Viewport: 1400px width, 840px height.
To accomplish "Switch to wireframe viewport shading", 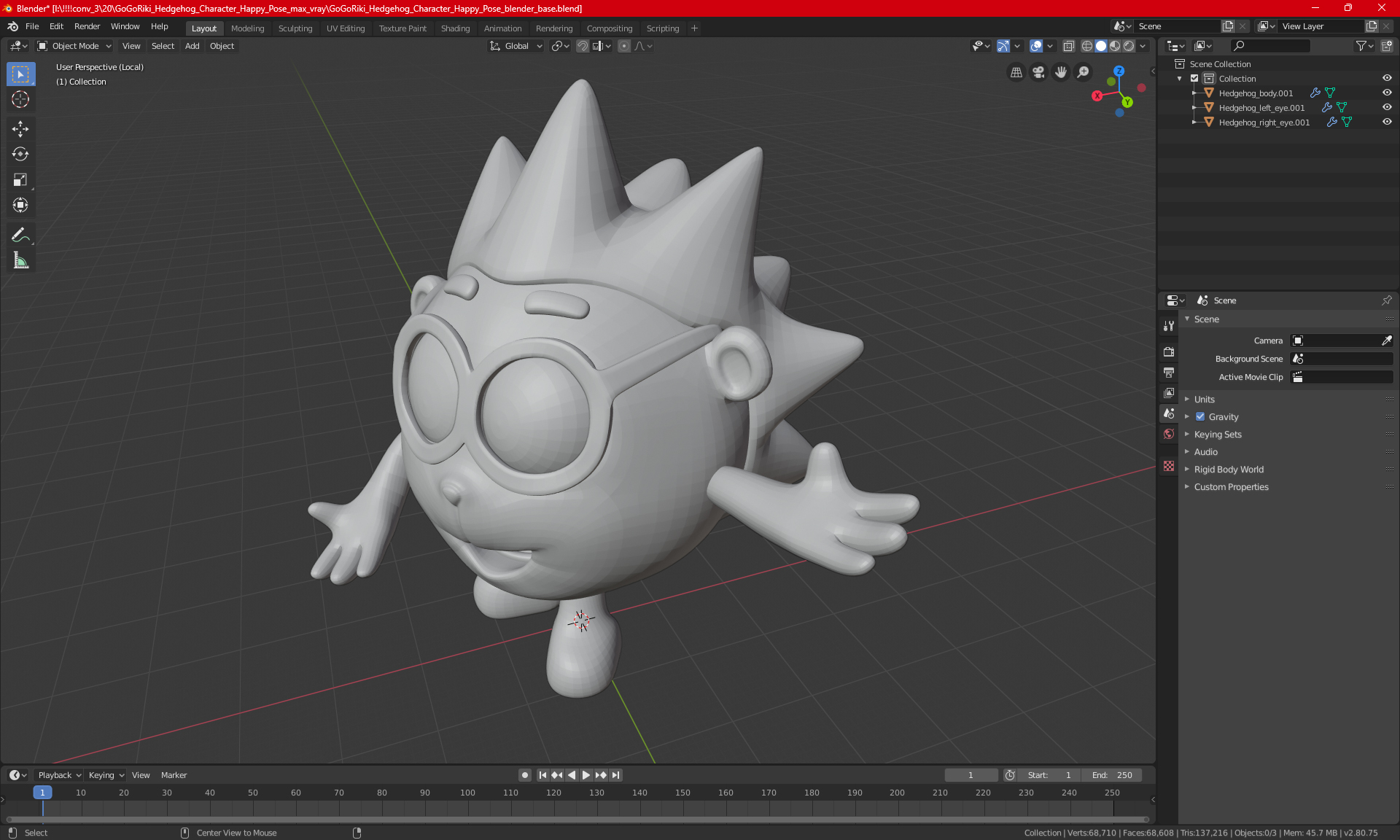I will (1087, 46).
